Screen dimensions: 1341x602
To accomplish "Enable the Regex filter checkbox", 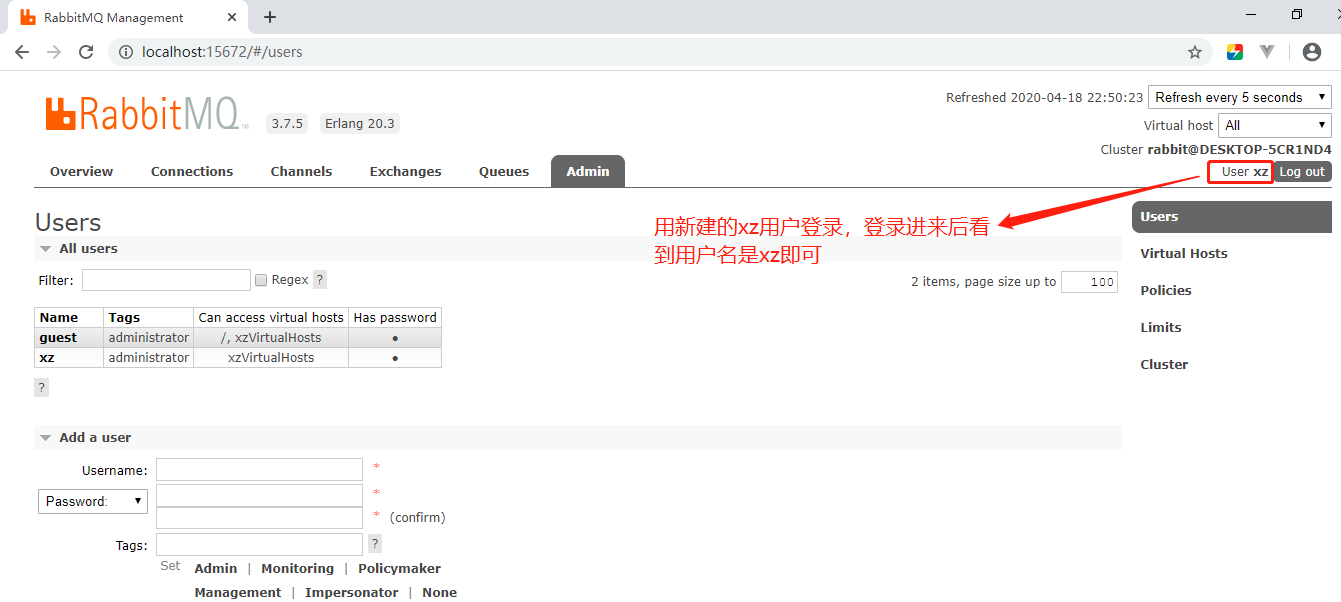I will (x=261, y=280).
